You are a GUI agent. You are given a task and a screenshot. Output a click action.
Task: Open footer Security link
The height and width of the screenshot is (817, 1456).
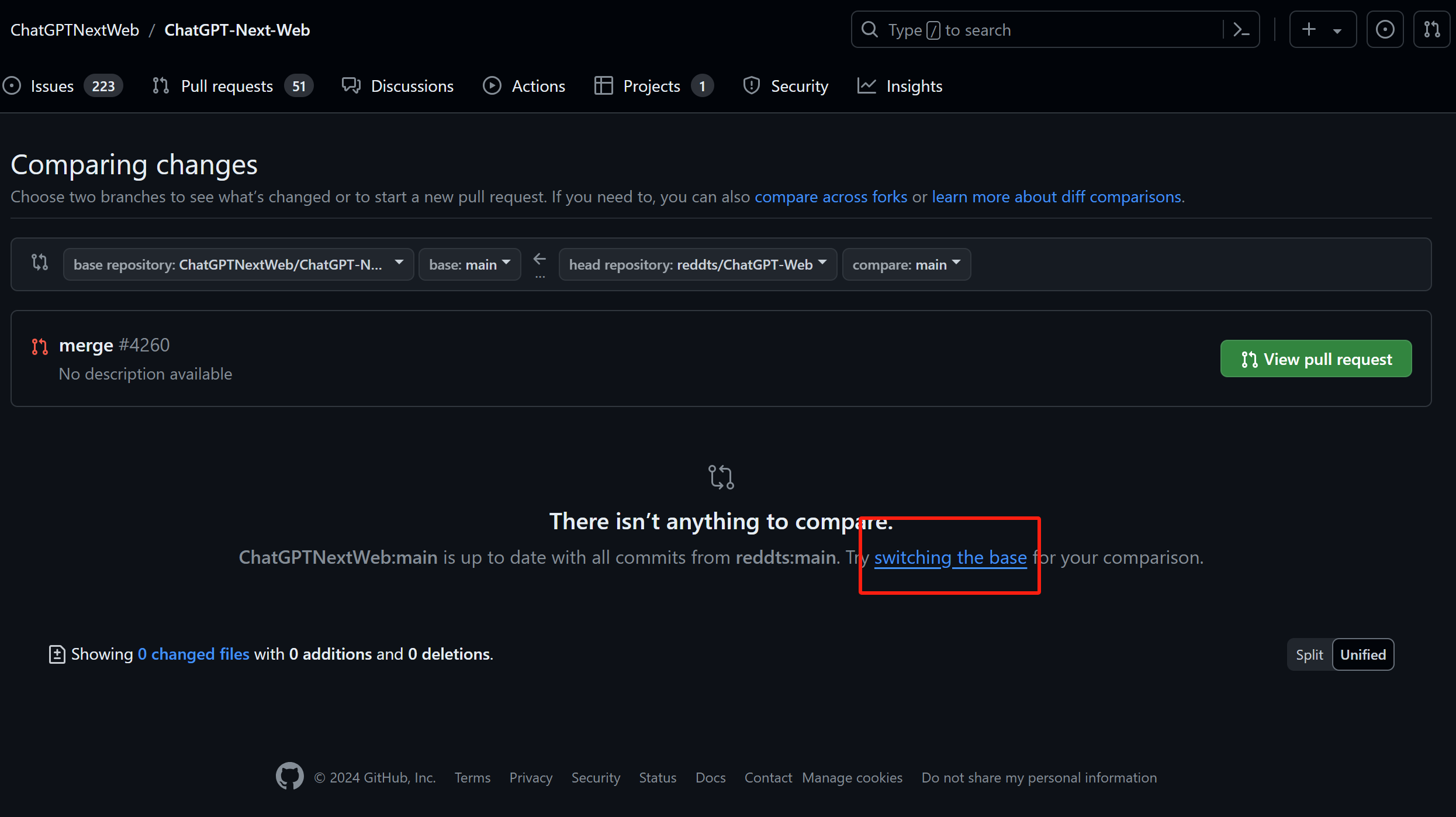(x=595, y=777)
